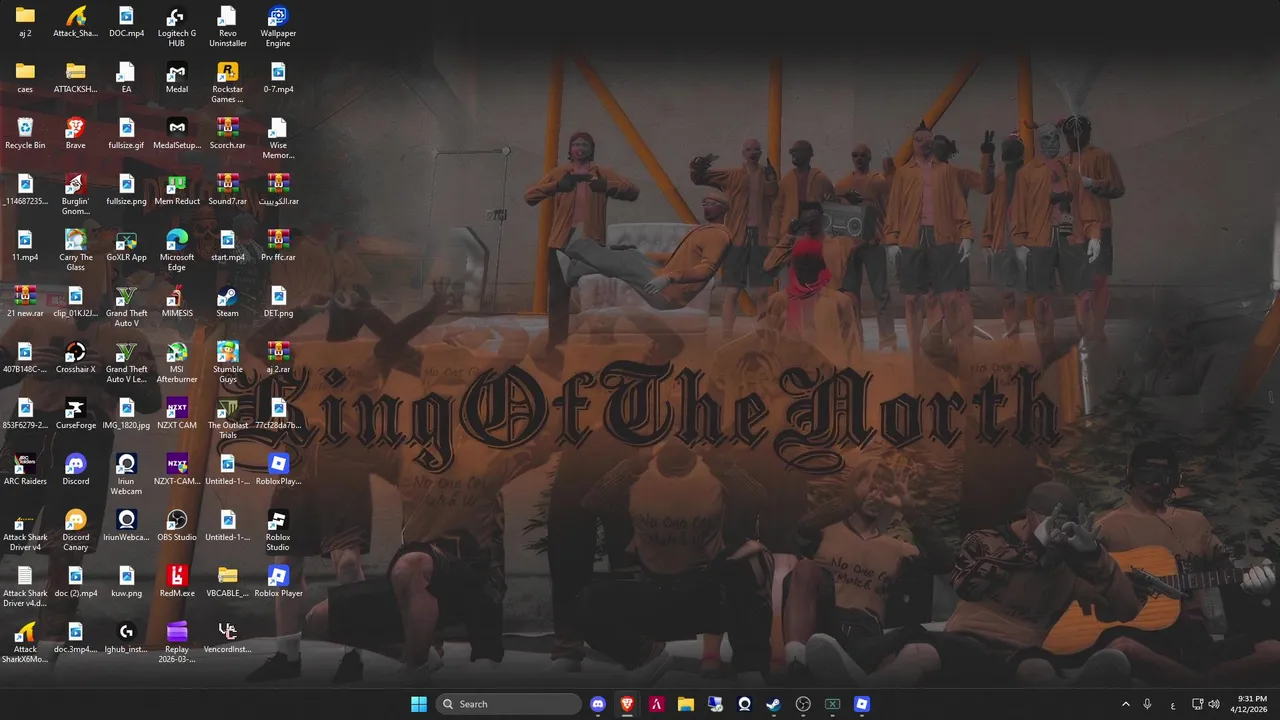Select the DET.png image file
Screen dimensions: 1280x720
(x=278, y=302)
